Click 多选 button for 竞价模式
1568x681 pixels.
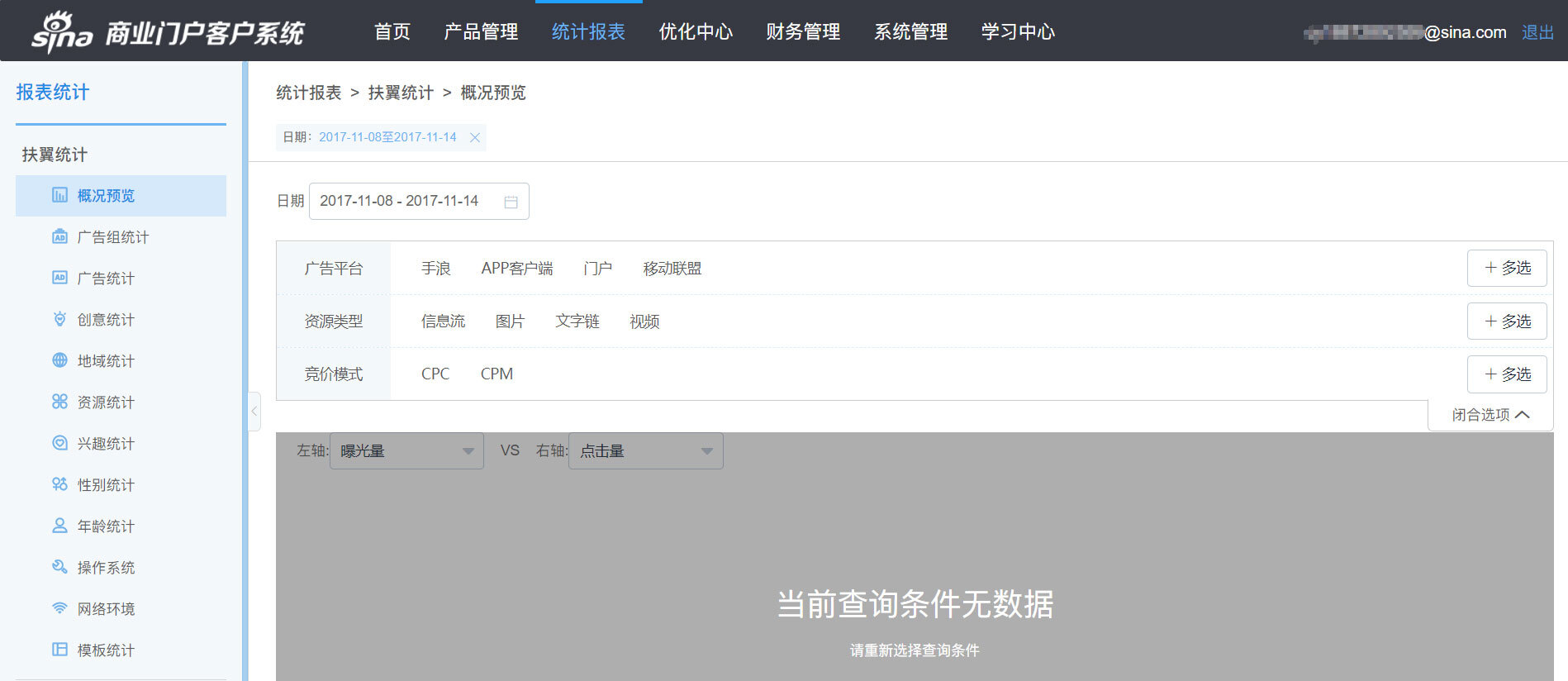tap(1507, 374)
